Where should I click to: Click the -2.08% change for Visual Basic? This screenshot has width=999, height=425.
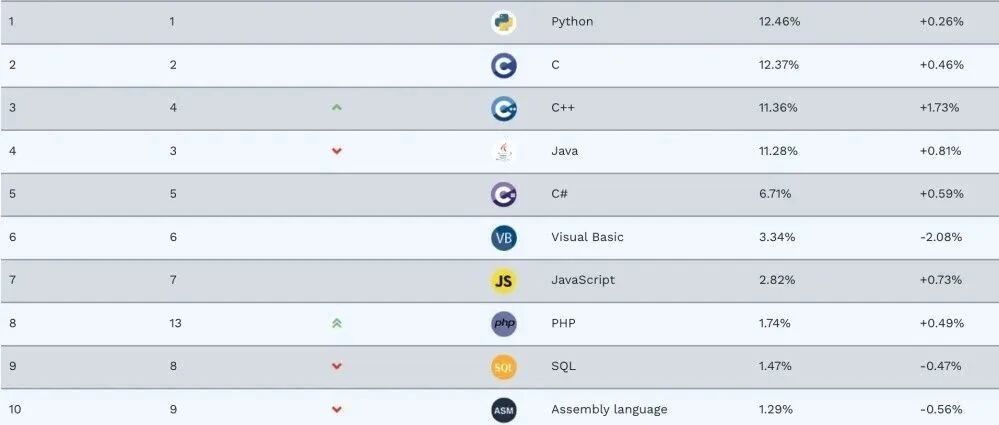[x=941, y=237]
